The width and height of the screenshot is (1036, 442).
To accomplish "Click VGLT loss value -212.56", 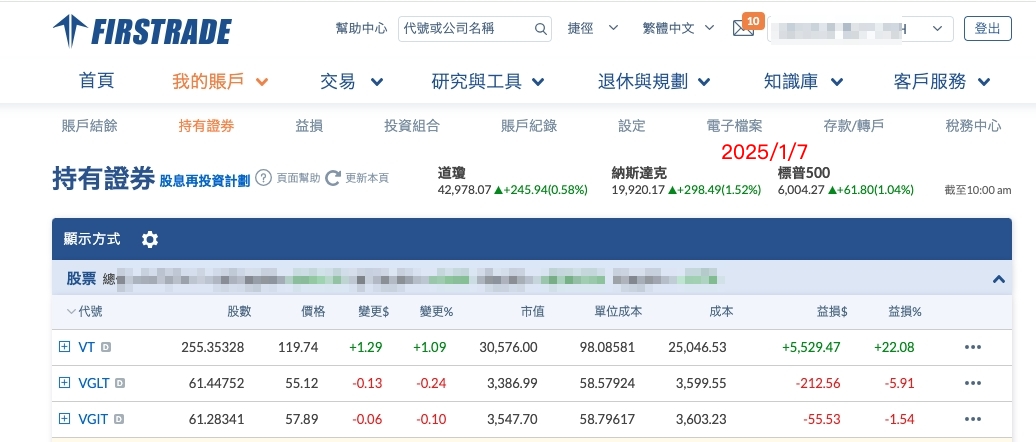I will click(x=818, y=383).
